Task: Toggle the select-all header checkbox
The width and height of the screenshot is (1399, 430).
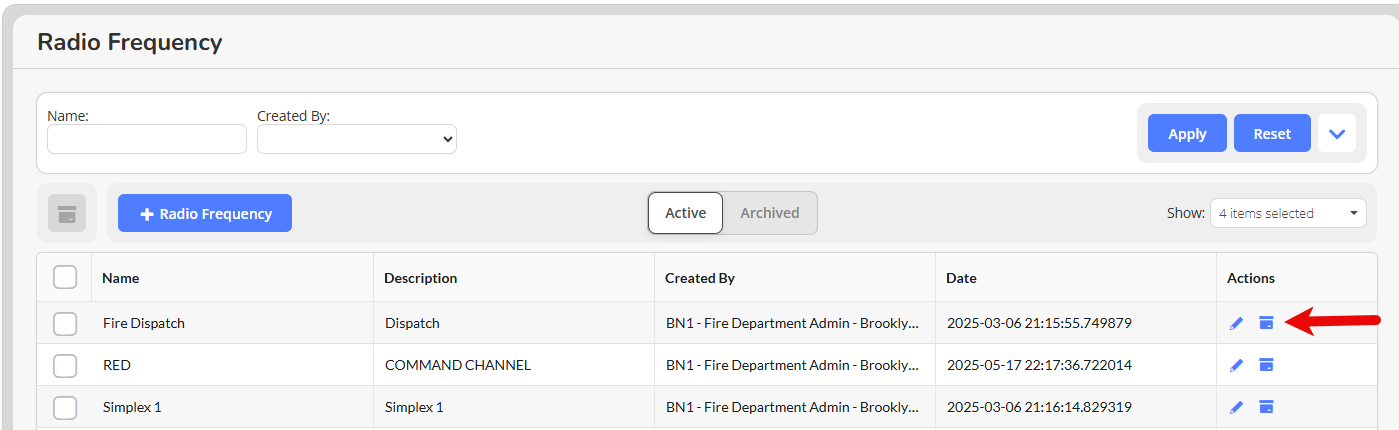Action: (x=65, y=277)
